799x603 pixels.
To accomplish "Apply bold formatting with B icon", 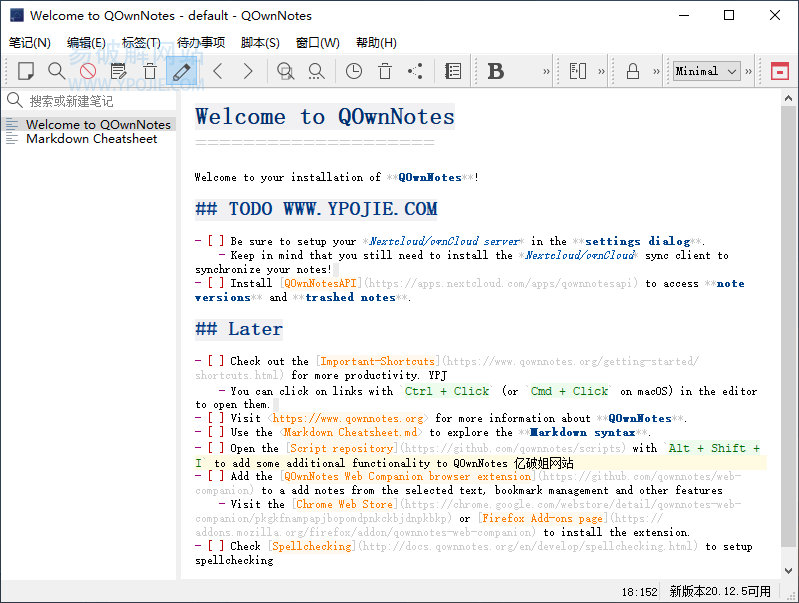I will pos(496,71).
